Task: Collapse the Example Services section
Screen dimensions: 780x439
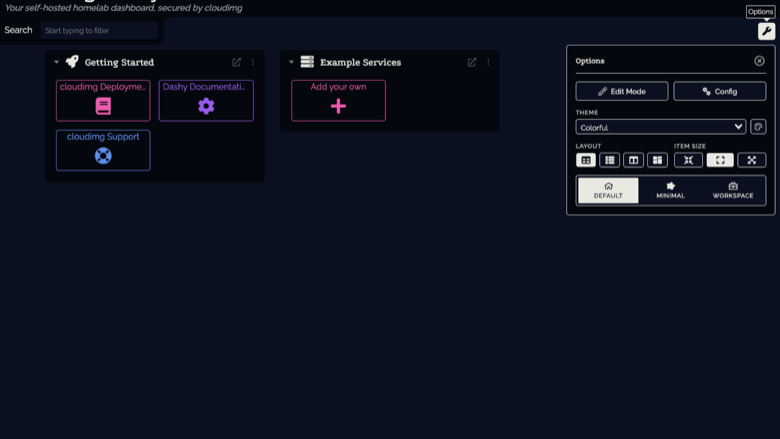Action: pyautogui.click(x=292, y=62)
